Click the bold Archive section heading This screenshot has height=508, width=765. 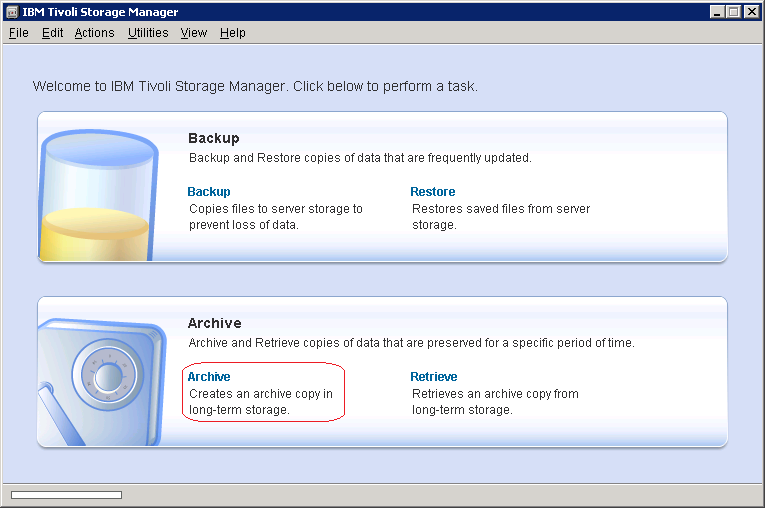214,323
